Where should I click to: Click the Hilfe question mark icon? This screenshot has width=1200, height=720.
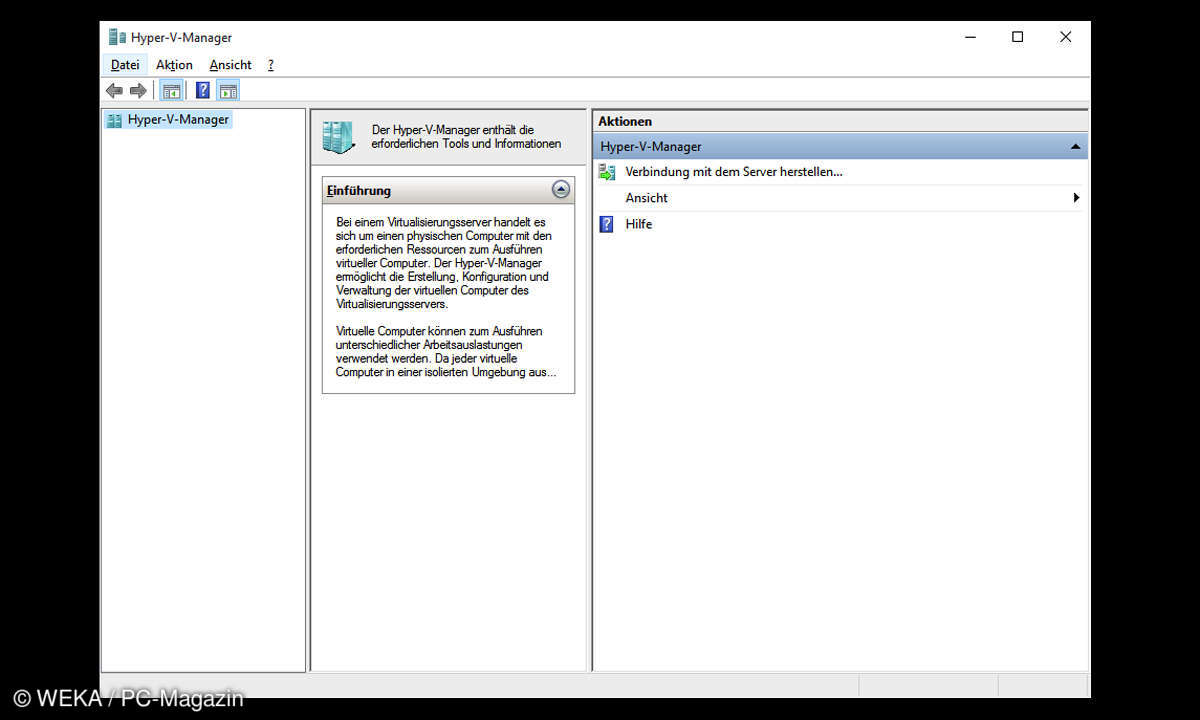point(606,224)
